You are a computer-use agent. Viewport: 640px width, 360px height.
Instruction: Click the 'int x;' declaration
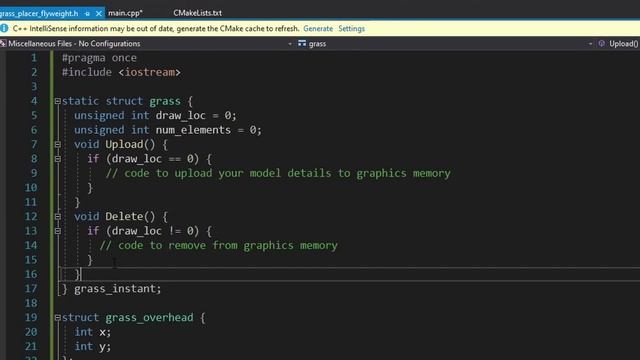pyautogui.click(x=93, y=332)
